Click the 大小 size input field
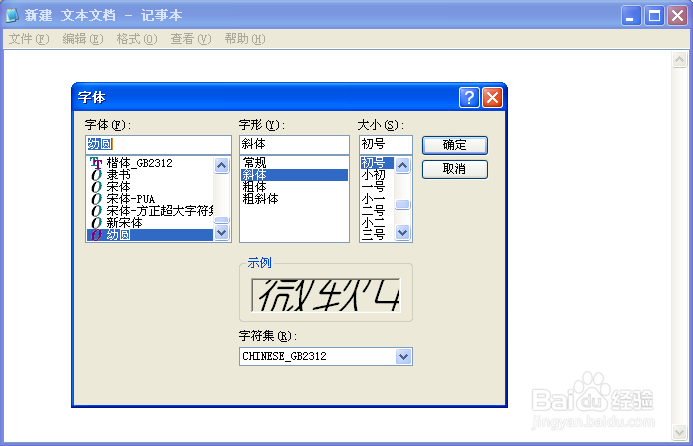This screenshot has height=446, width=693. (x=386, y=144)
